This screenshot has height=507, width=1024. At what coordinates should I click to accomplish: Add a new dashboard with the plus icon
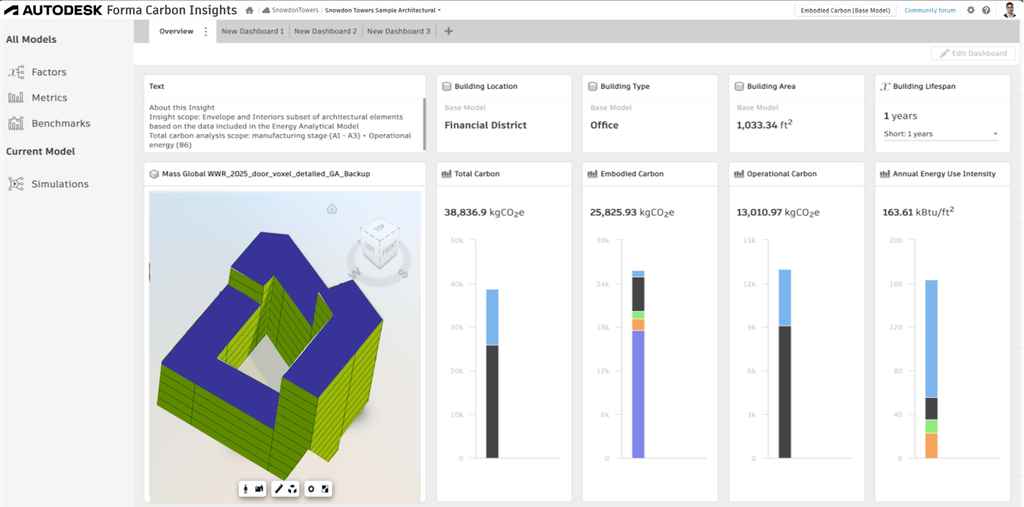[x=448, y=31]
